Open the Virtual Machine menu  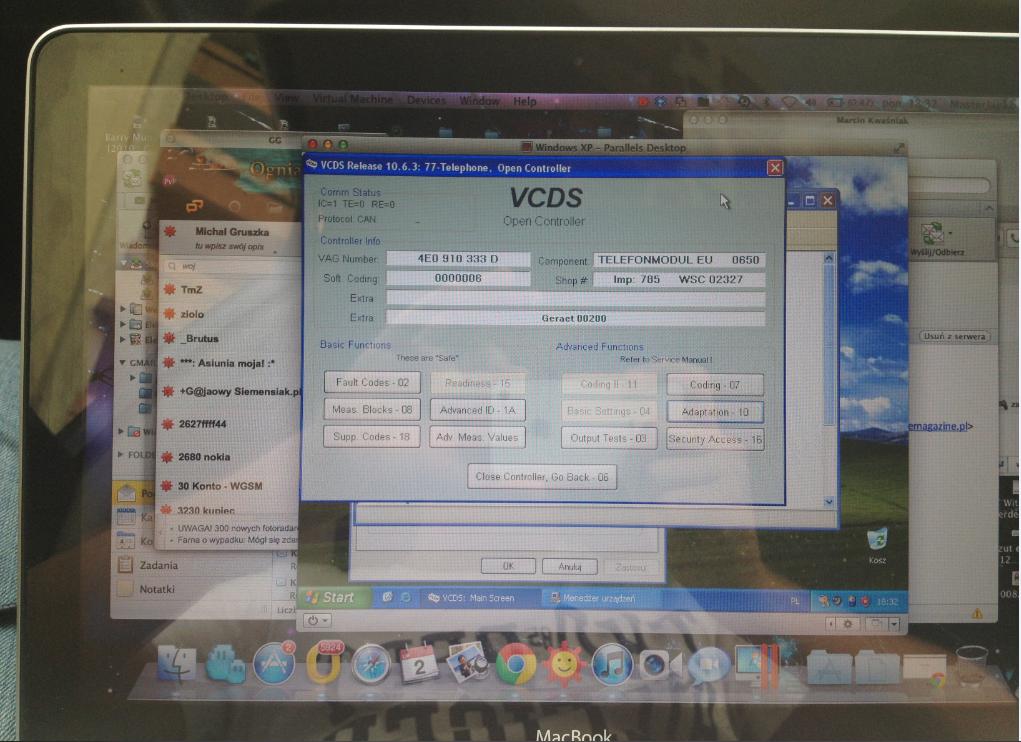click(353, 99)
